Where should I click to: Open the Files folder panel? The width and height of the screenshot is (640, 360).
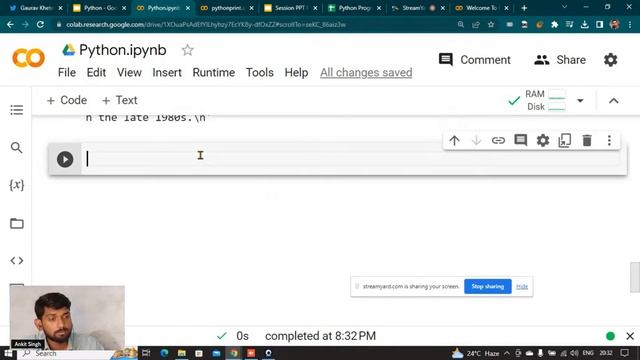pyautogui.click(x=17, y=223)
